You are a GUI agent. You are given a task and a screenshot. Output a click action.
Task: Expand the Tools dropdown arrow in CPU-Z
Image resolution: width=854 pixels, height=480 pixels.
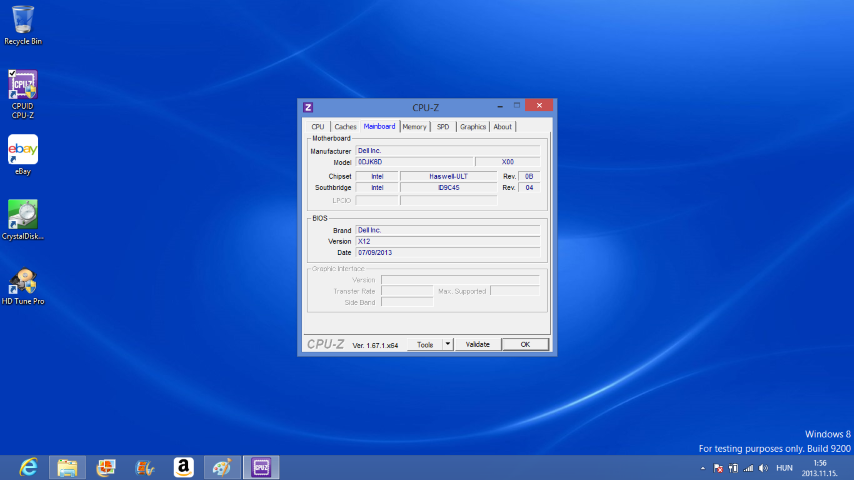coord(448,344)
